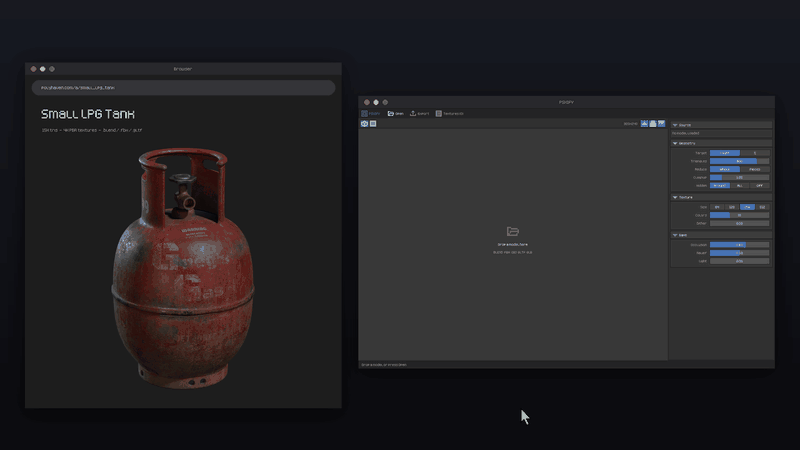Screen dimensions: 800x450
Task: Adjust the Triangles slider
Action: coord(740,161)
